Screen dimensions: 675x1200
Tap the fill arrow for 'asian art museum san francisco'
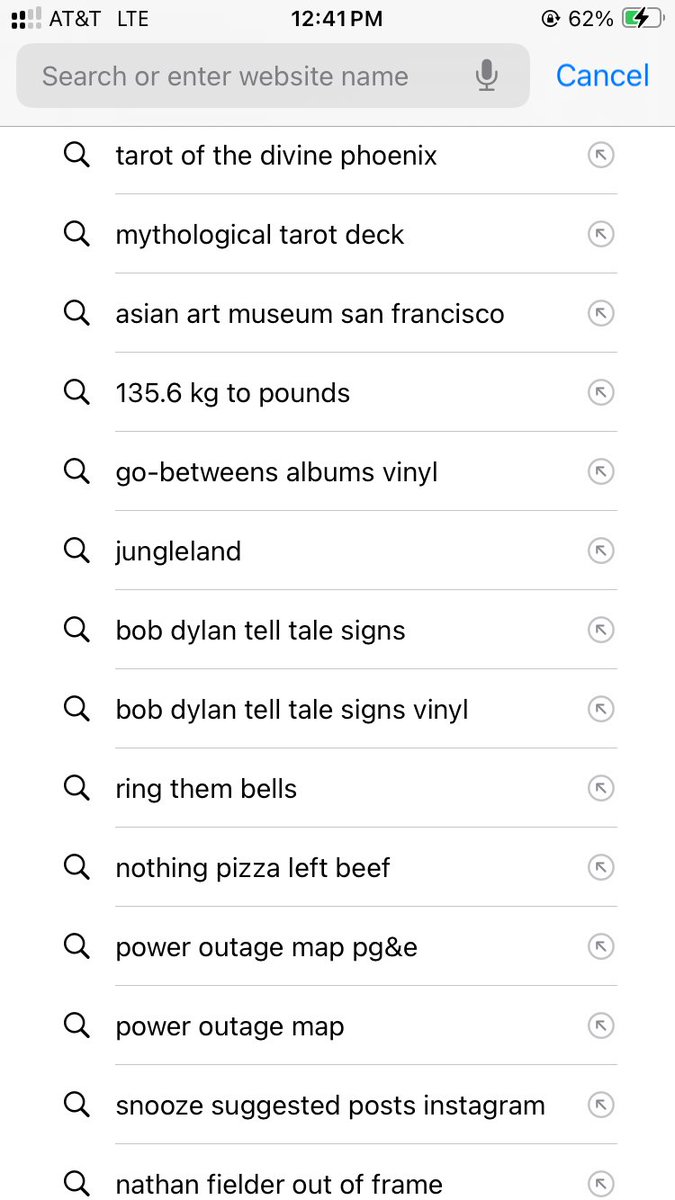tap(600, 313)
